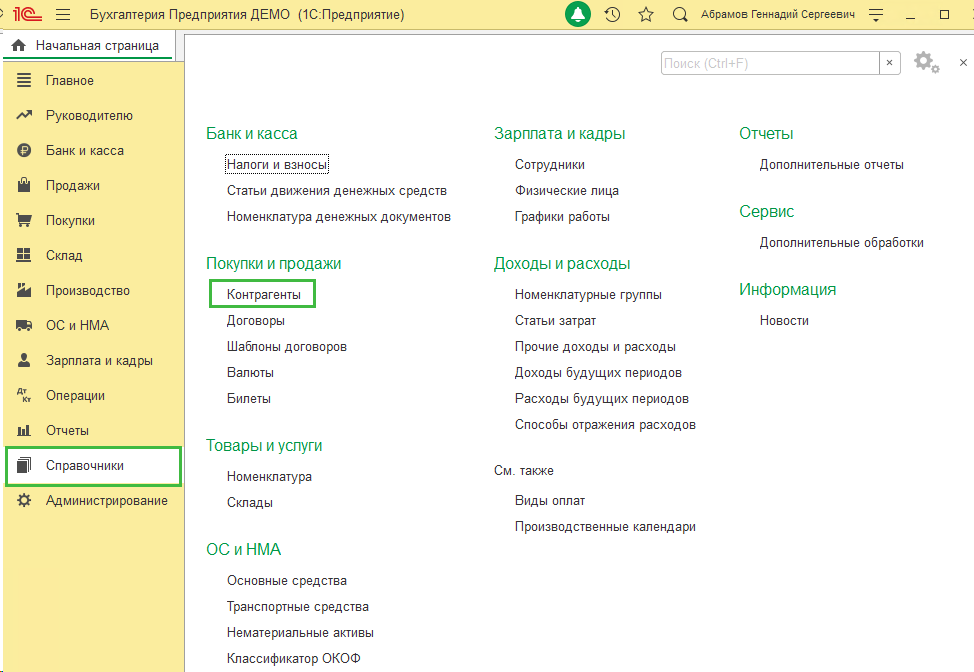Open Статьи затрат link

[555, 320]
